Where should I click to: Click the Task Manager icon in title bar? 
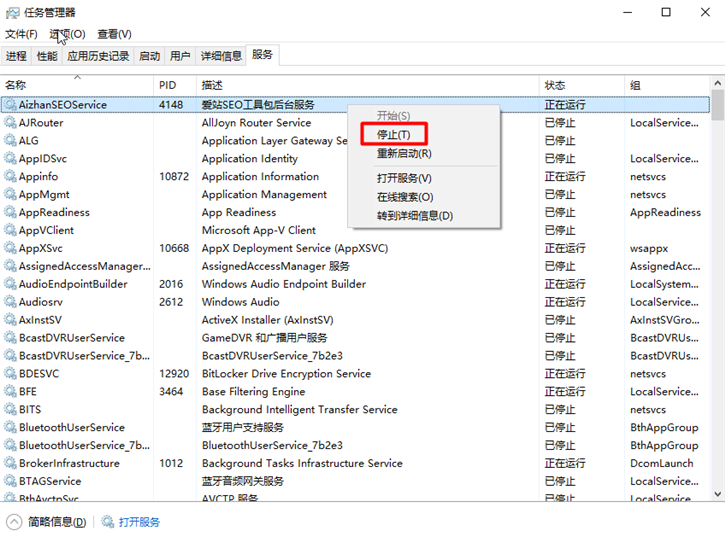pyautogui.click(x=12, y=12)
